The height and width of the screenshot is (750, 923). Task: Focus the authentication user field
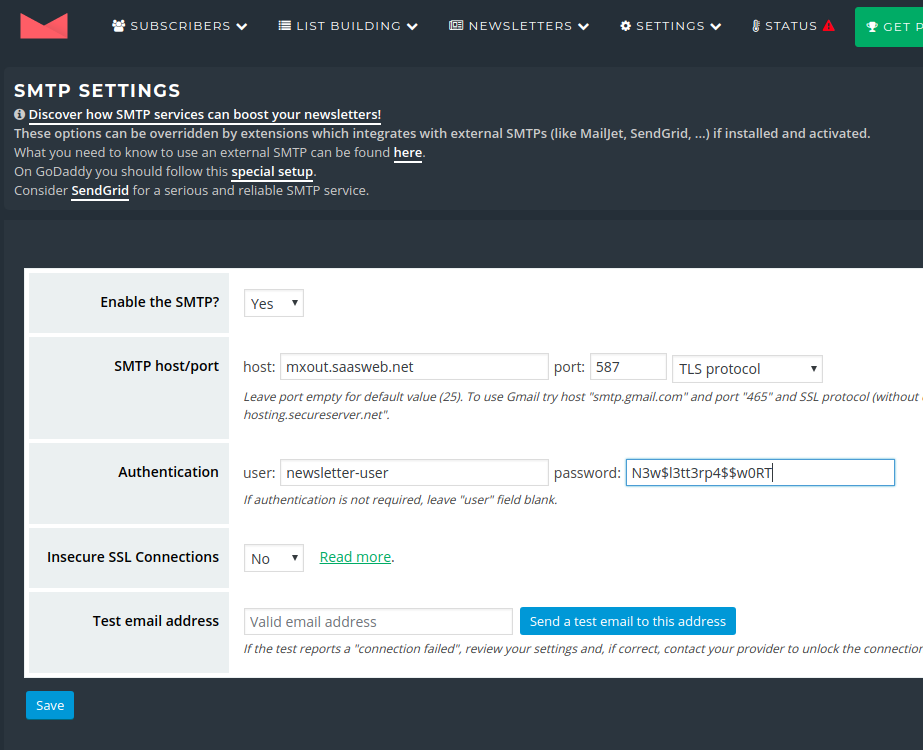click(x=414, y=473)
